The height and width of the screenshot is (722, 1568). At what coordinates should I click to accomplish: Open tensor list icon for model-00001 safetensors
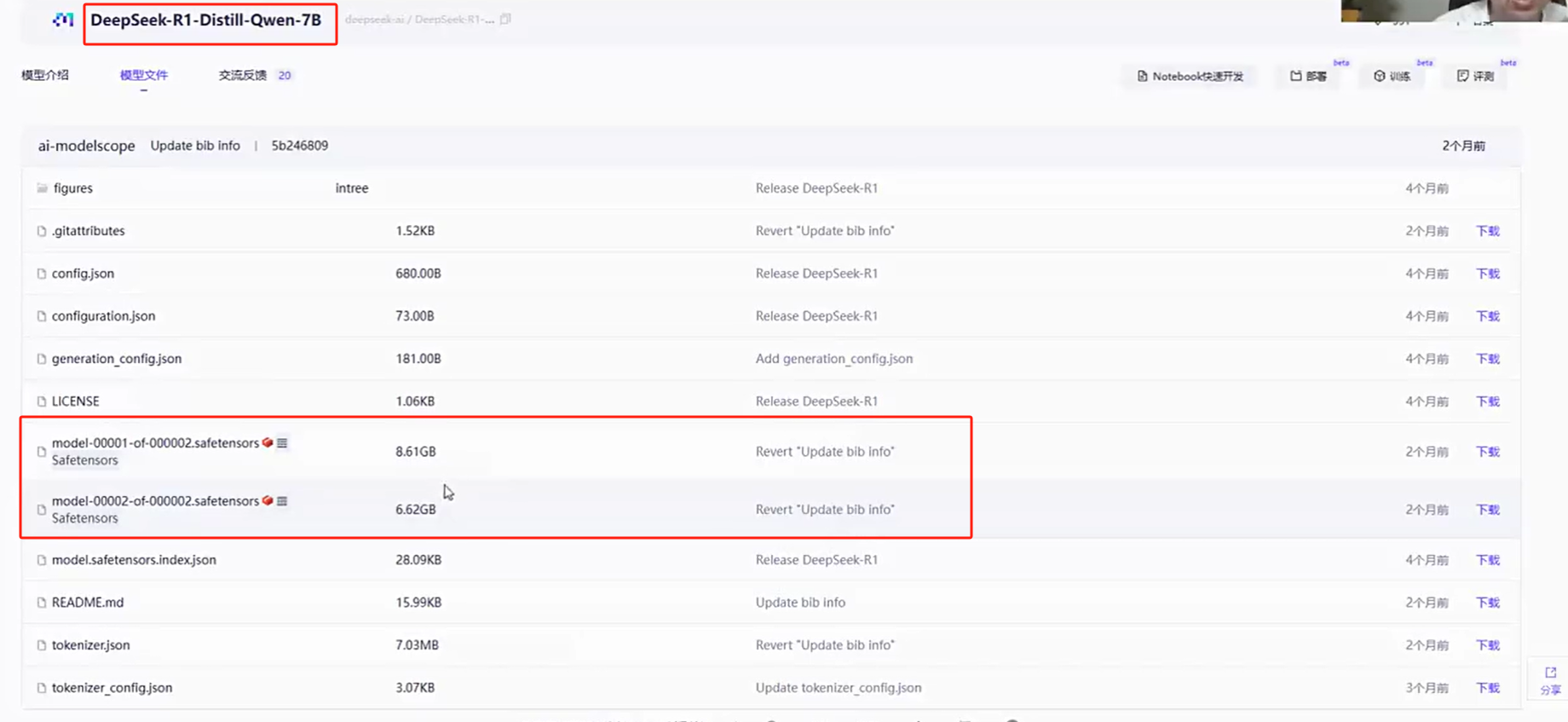pos(282,442)
